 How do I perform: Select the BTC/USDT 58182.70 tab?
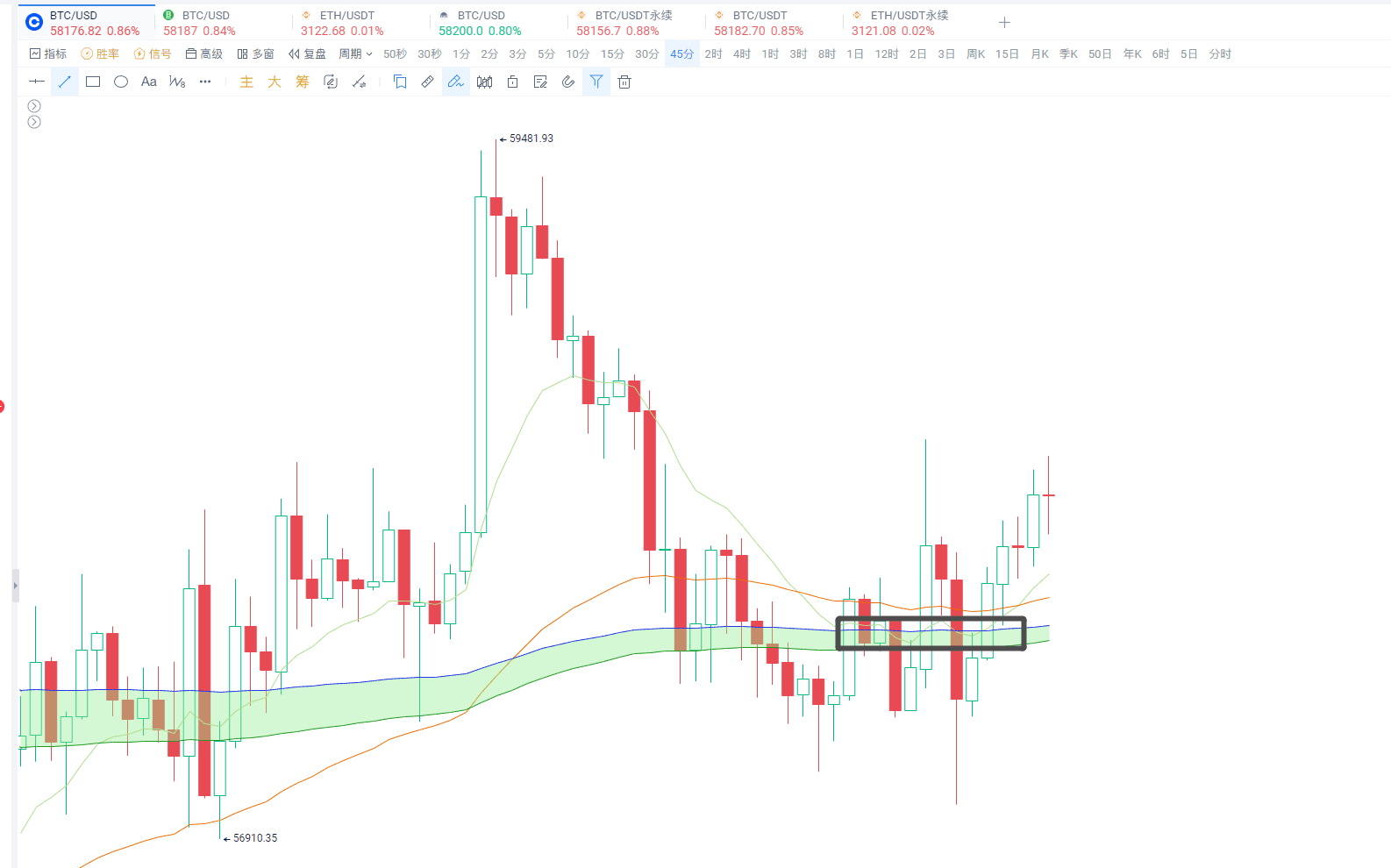(x=774, y=23)
